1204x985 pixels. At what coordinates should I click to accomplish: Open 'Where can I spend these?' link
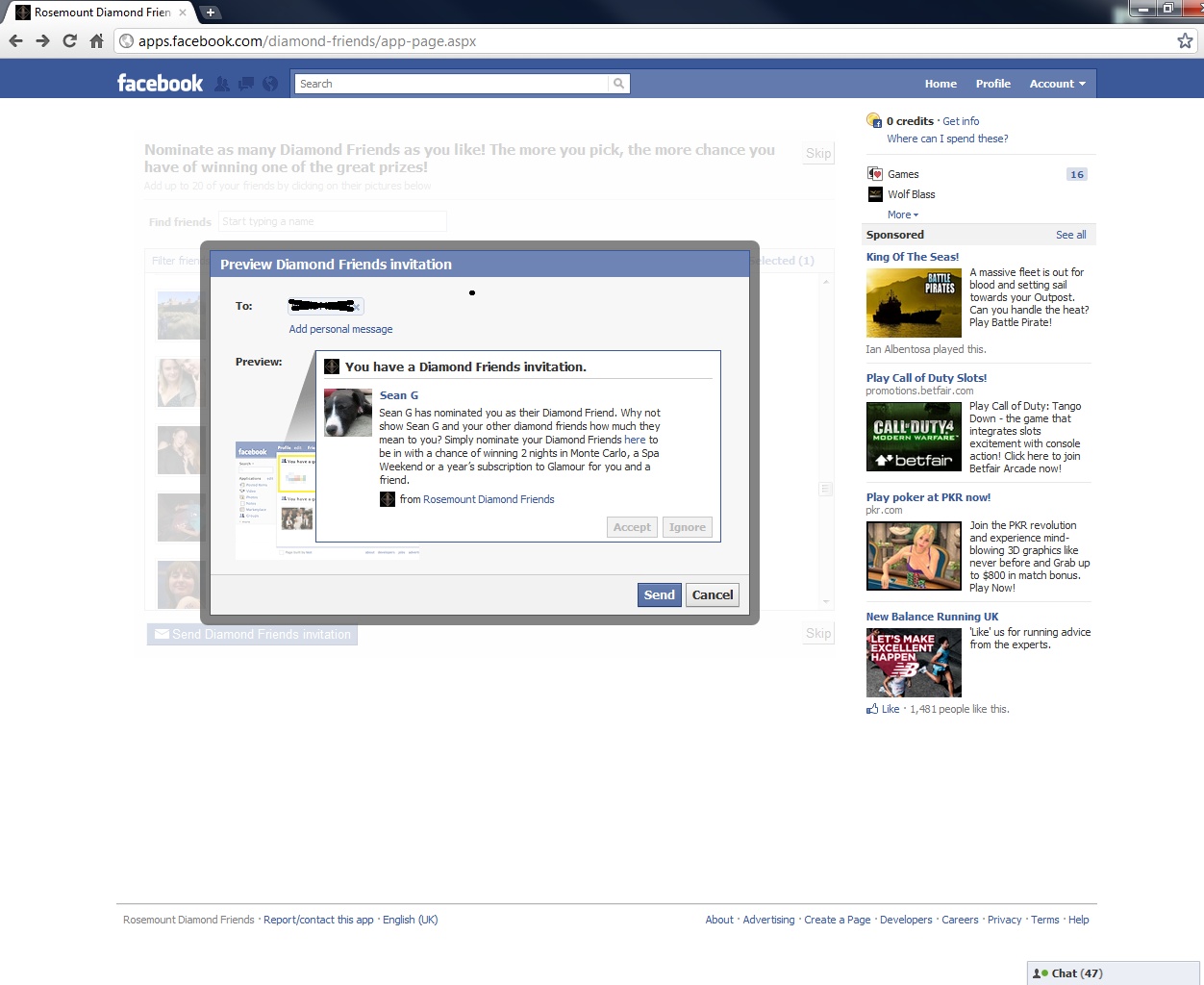947,139
